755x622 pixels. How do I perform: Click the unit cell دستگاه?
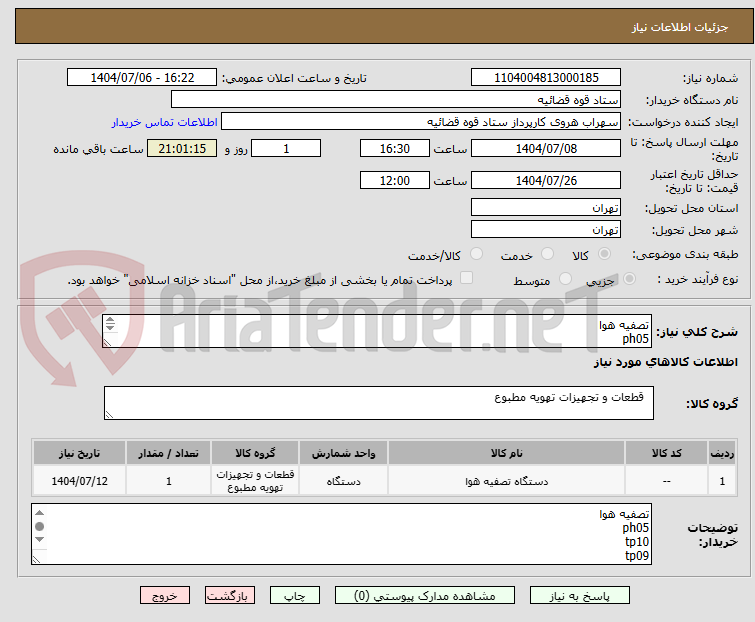(343, 481)
